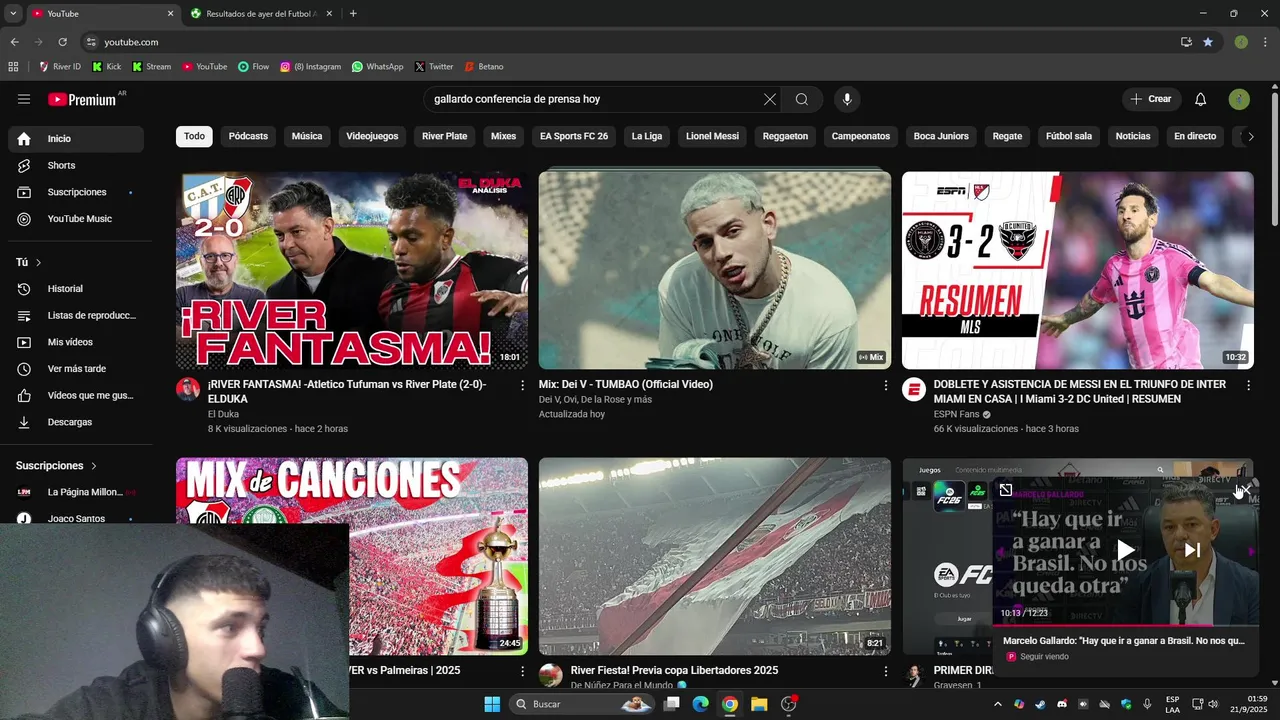The width and height of the screenshot is (1280, 720).
Task: Open the El Duka channel name
Action: (x=224, y=414)
